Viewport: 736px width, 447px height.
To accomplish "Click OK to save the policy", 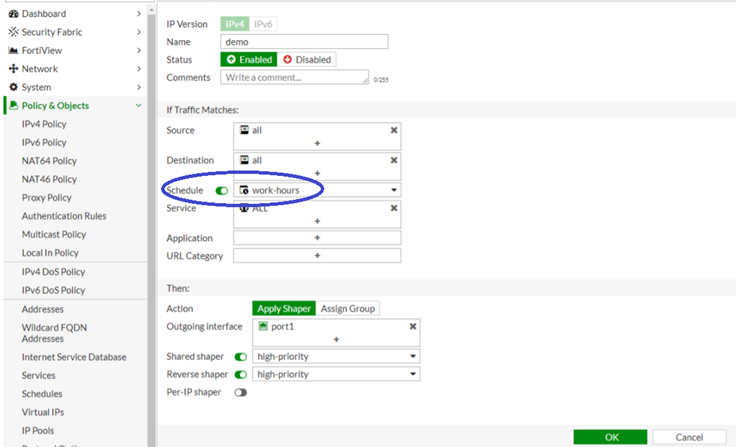I will [610, 437].
